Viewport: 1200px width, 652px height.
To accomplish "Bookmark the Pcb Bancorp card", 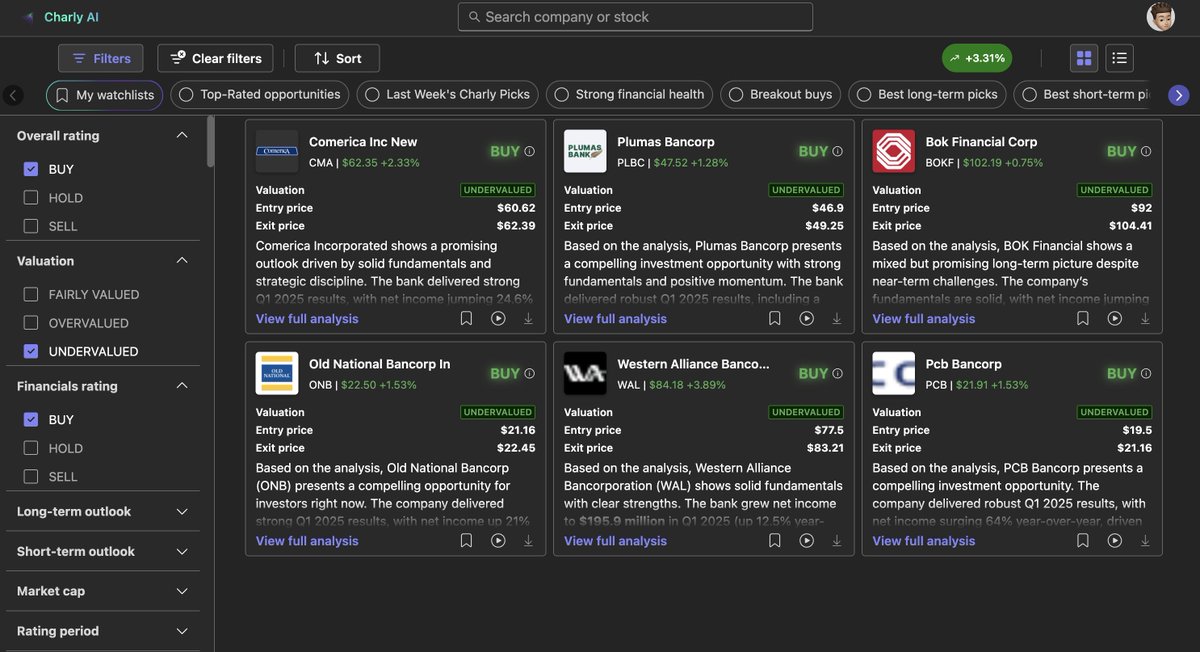I will pyautogui.click(x=1083, y=540).
